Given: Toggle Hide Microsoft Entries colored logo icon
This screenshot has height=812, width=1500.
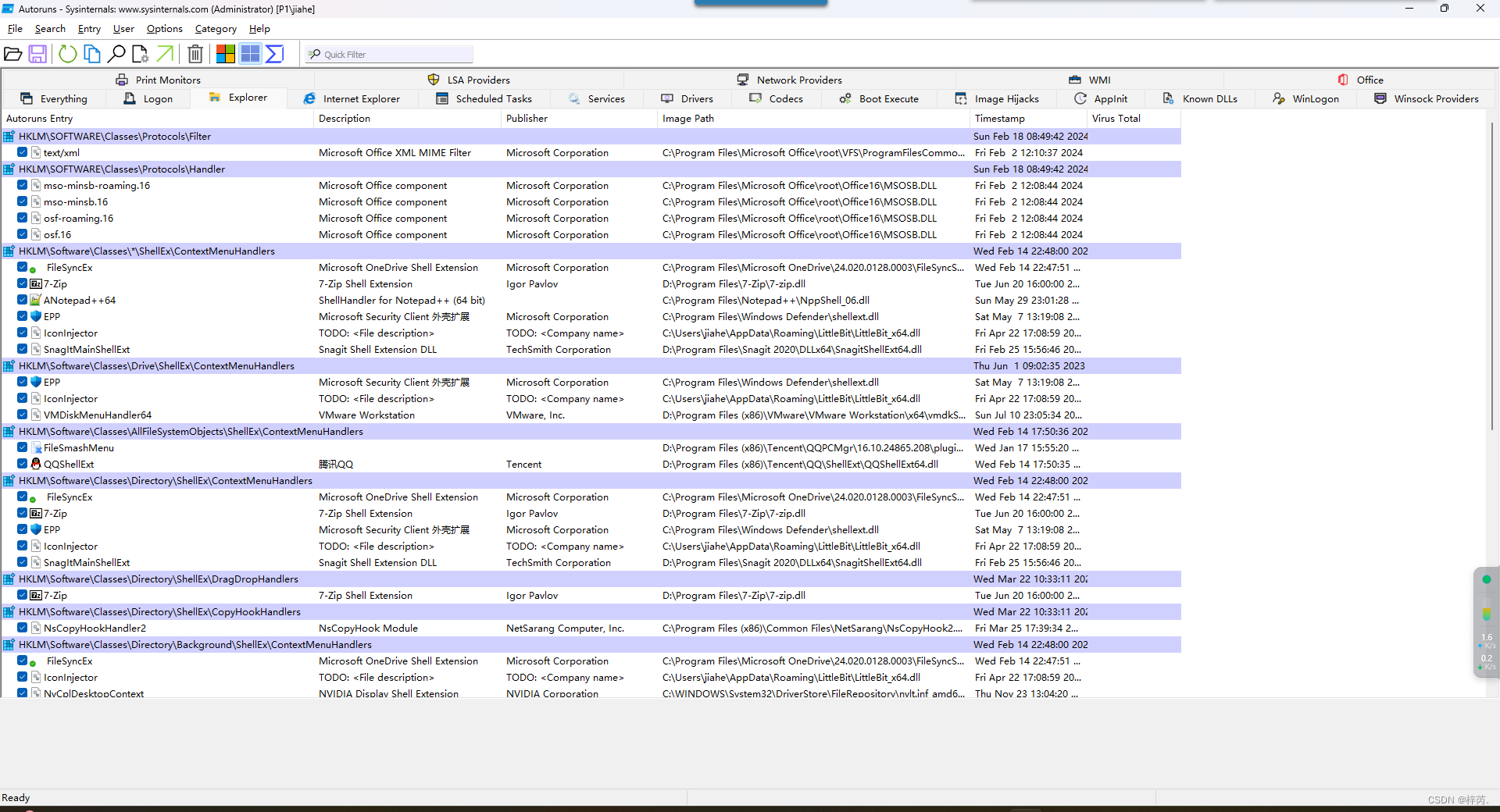Looking at the screenshot, I should (x=226, y=54).
